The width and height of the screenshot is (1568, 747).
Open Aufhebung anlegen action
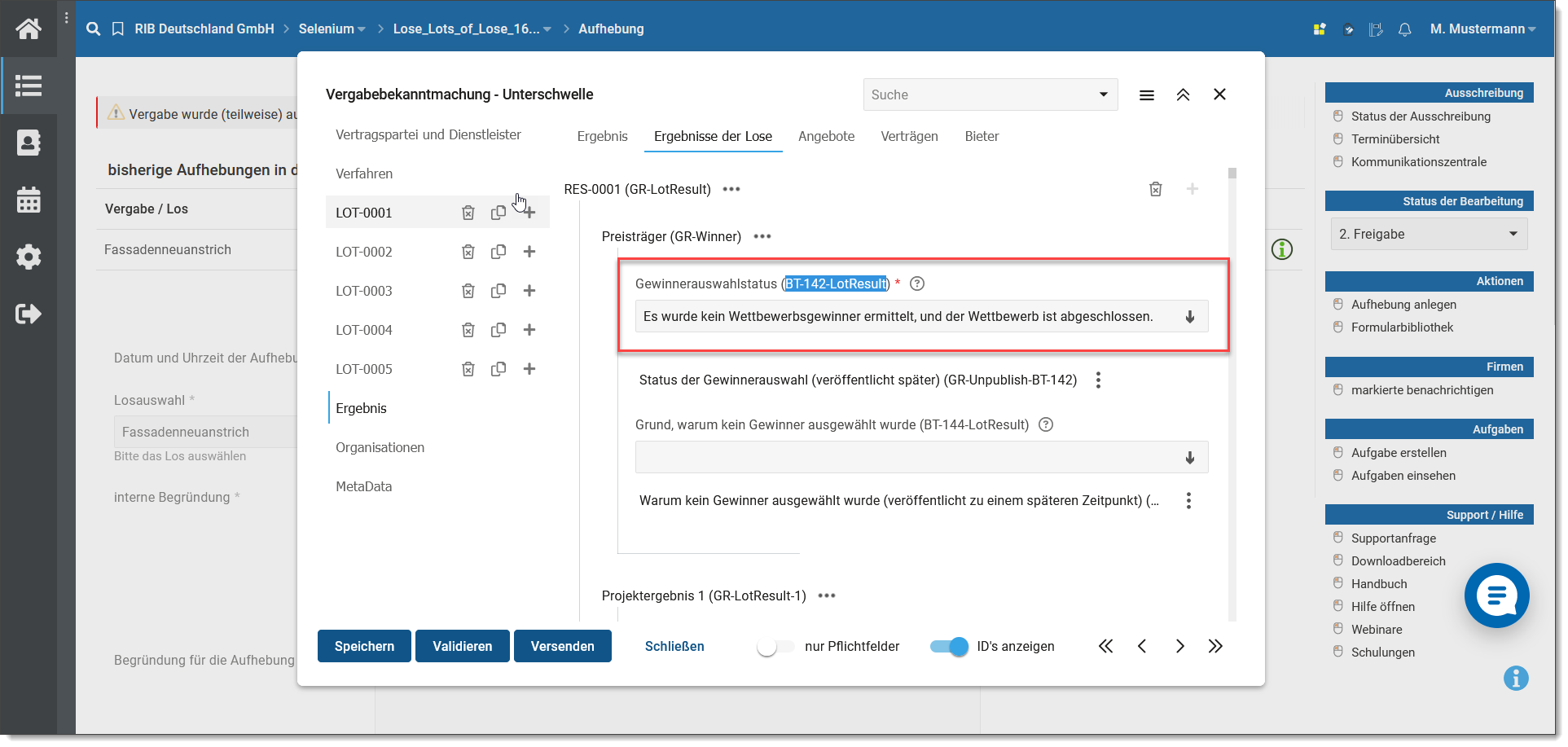click(x=1403, y=305)
